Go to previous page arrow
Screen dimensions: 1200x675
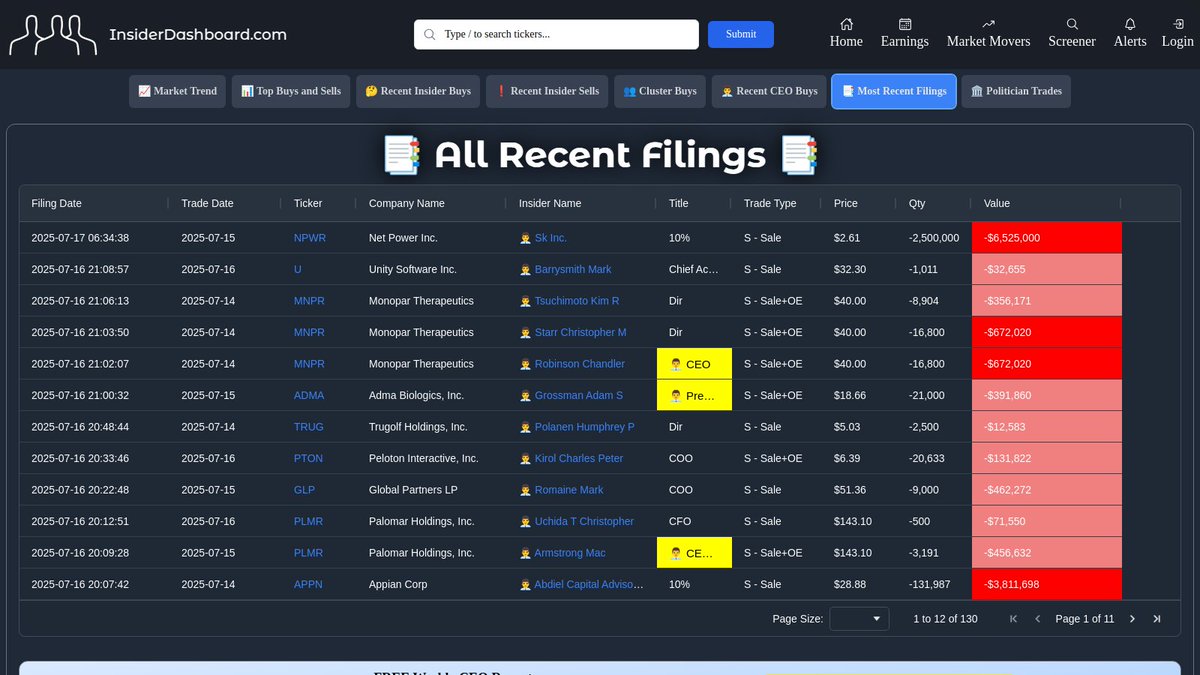click(1037, 619)
